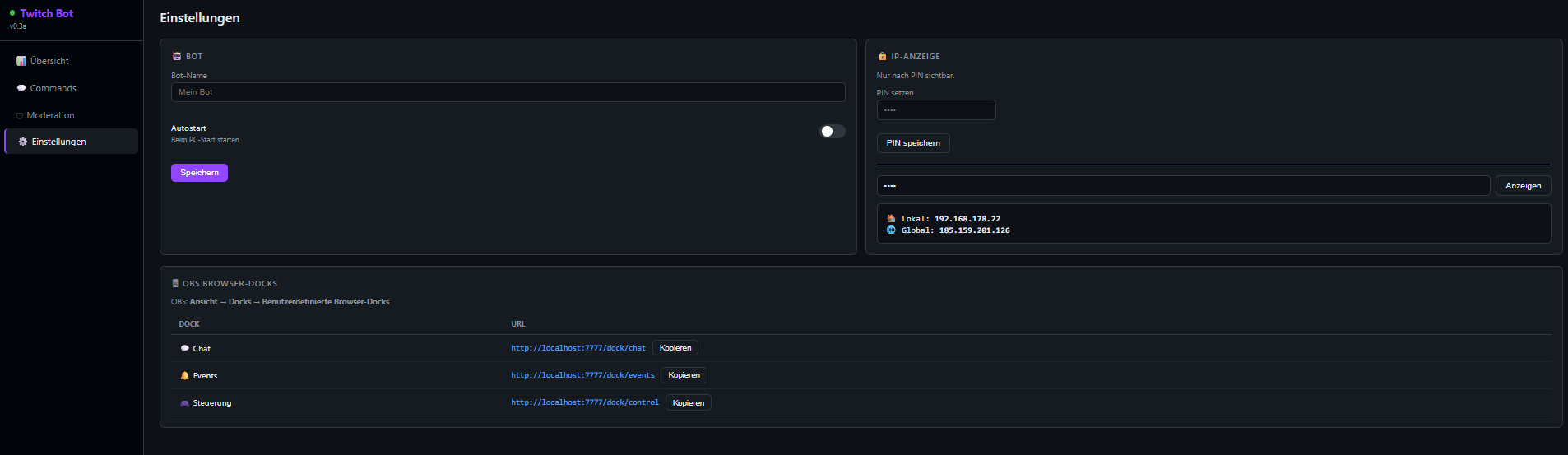Image resolution: width=1568 pixels, height=455 pixels.
Task: Click the v0.3a version label
Action: click(18, 26)
